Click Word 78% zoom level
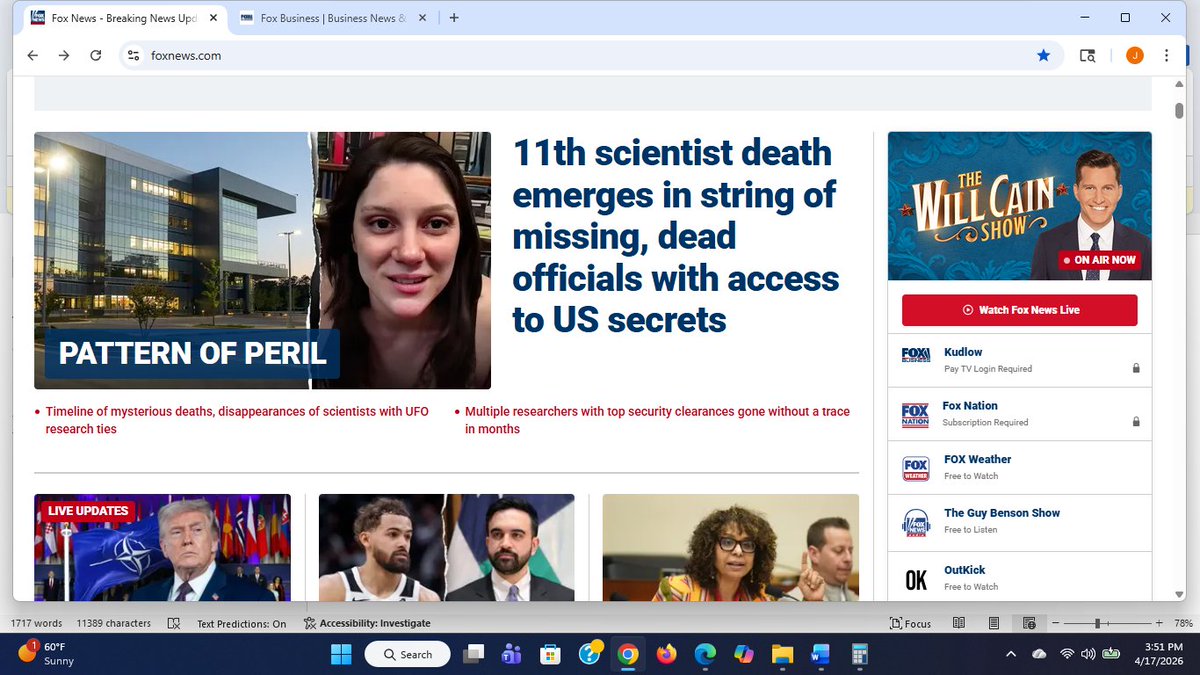 1183,623
